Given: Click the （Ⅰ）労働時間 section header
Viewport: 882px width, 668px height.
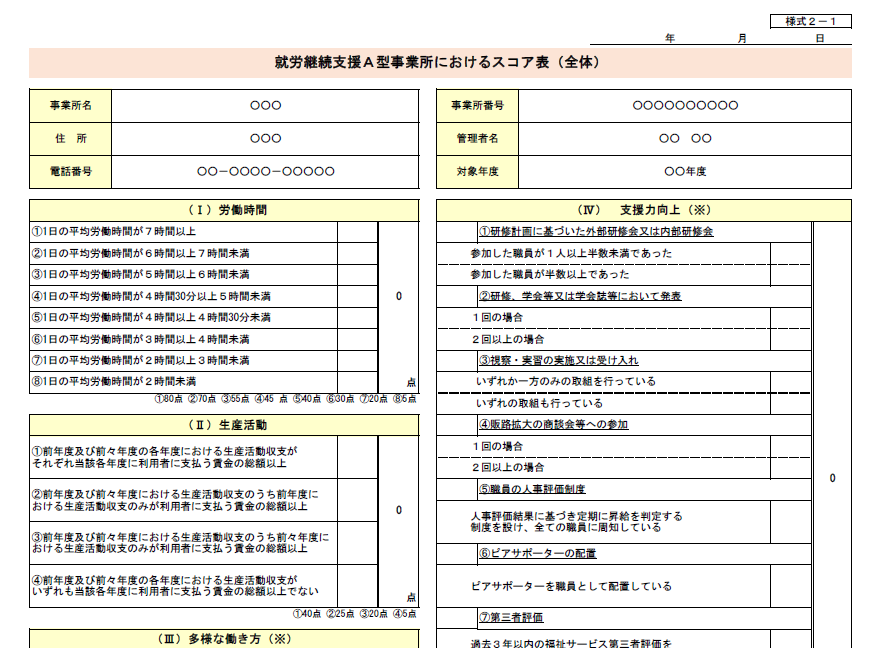Looking at the screenshot, I should point(224,210).
